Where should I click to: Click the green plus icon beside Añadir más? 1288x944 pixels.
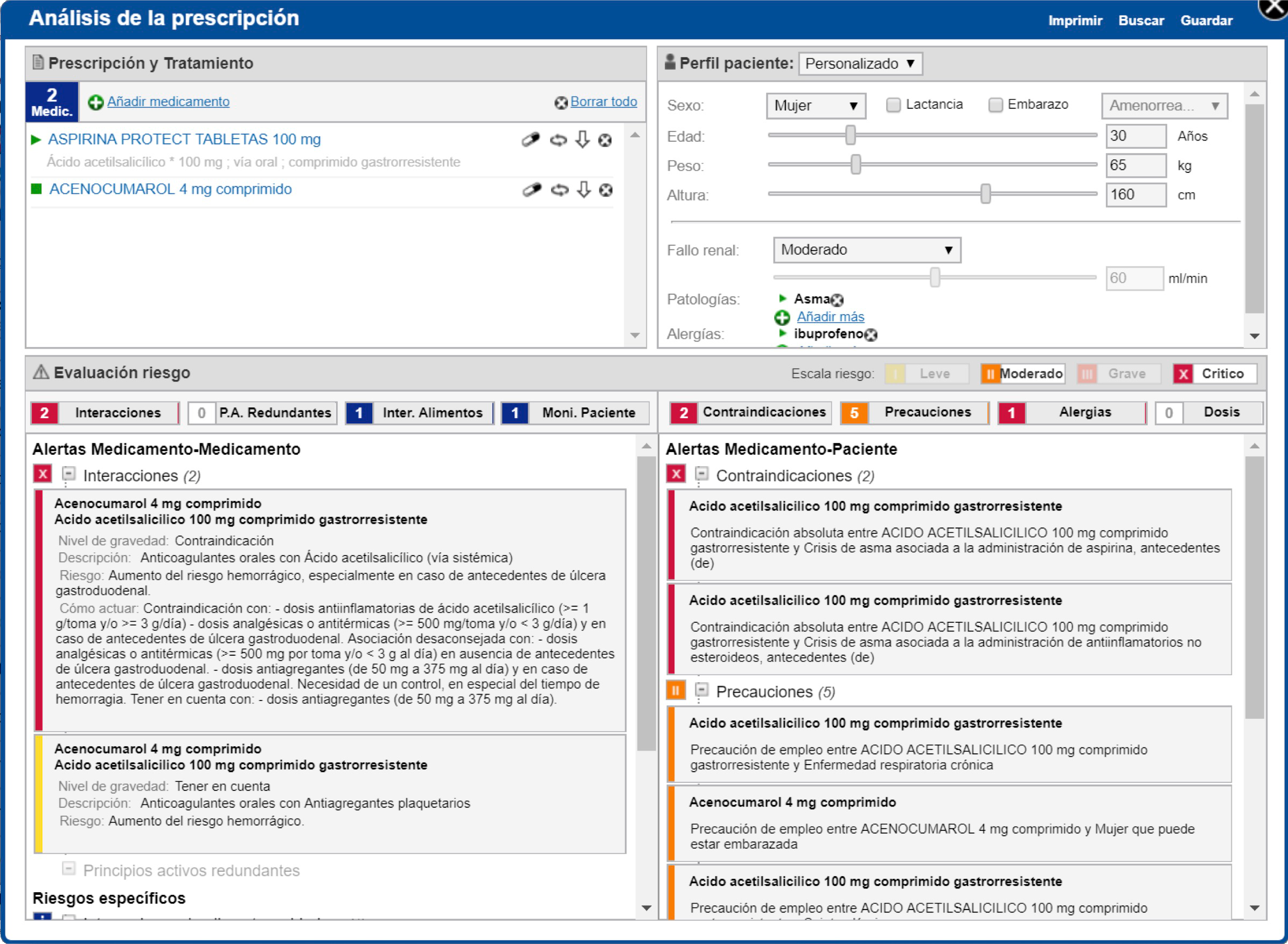(x=782, y=317)
